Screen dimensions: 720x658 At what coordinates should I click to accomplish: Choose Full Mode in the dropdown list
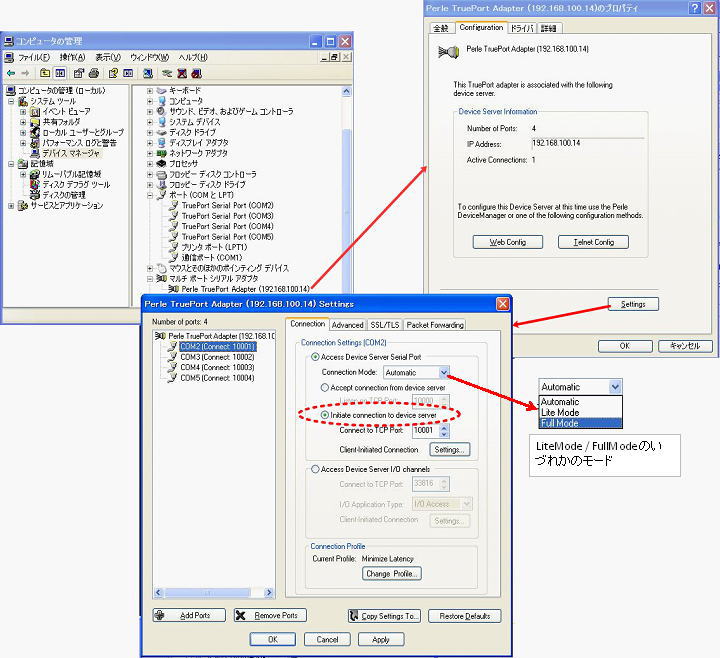pos(560,423)
